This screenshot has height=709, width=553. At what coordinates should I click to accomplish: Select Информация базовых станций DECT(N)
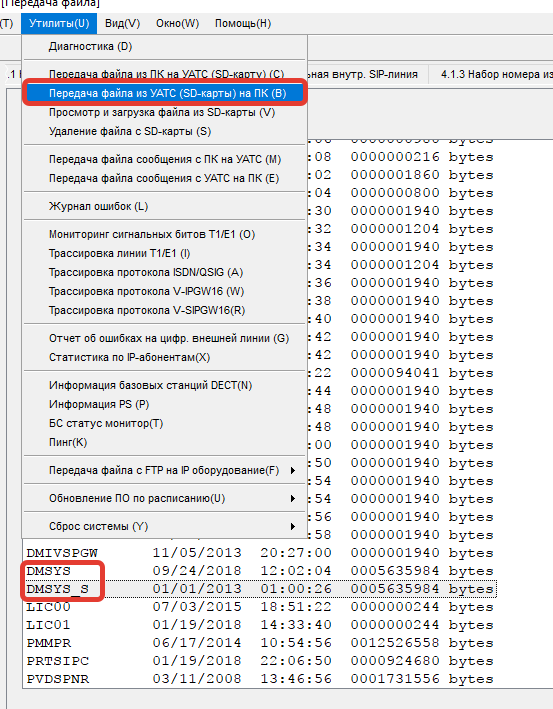[165, 386]
